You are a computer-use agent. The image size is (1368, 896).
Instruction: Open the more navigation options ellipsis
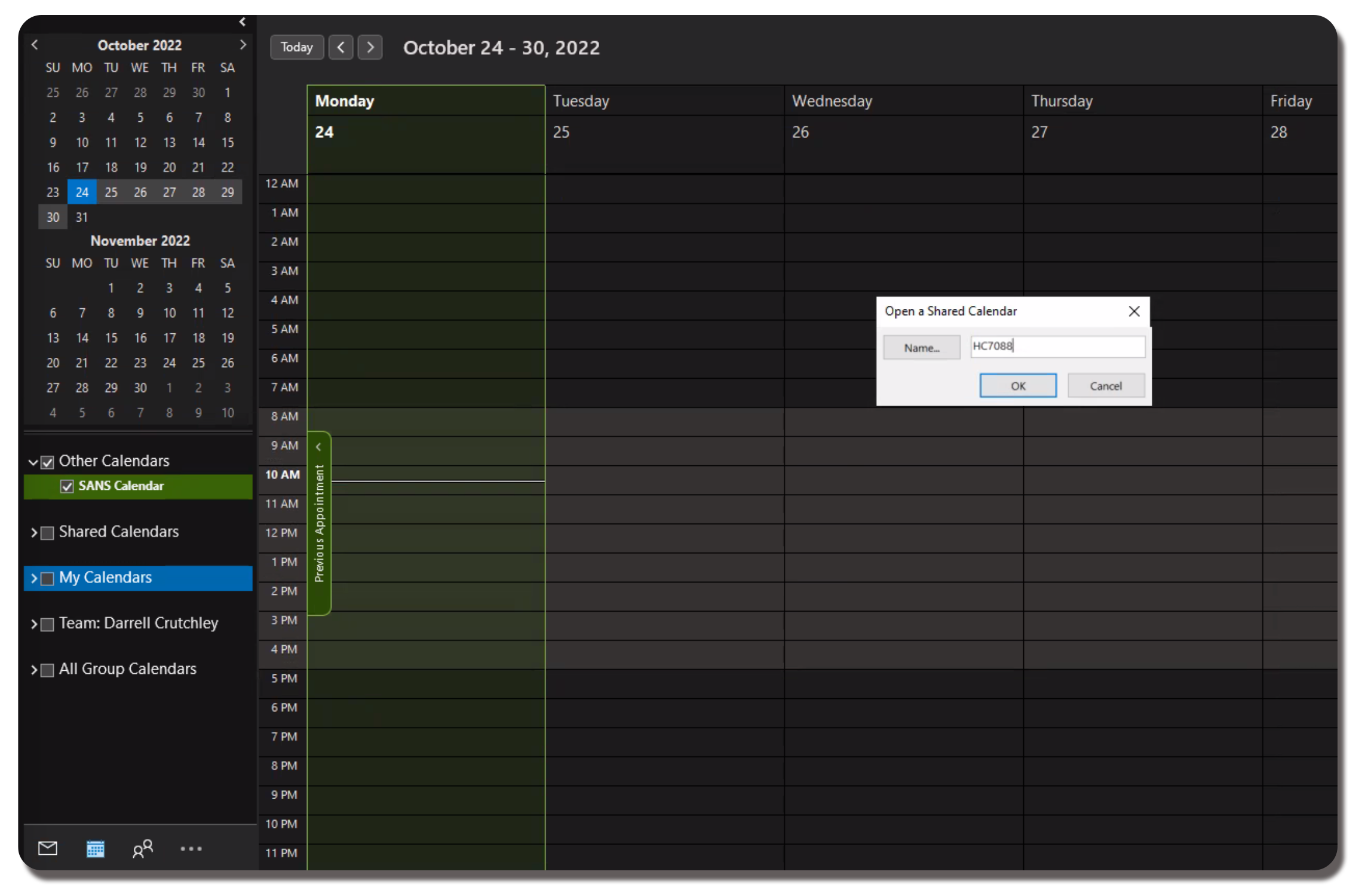[x=191, y=849]
